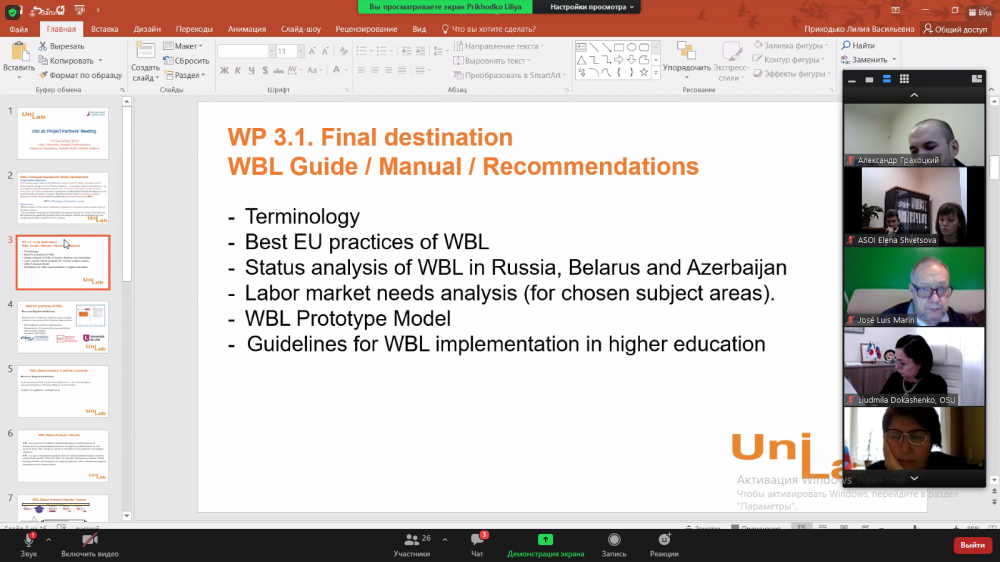Show previous participants with up chevron
The image size is (1000, 562).
click(x=914, y=95)
